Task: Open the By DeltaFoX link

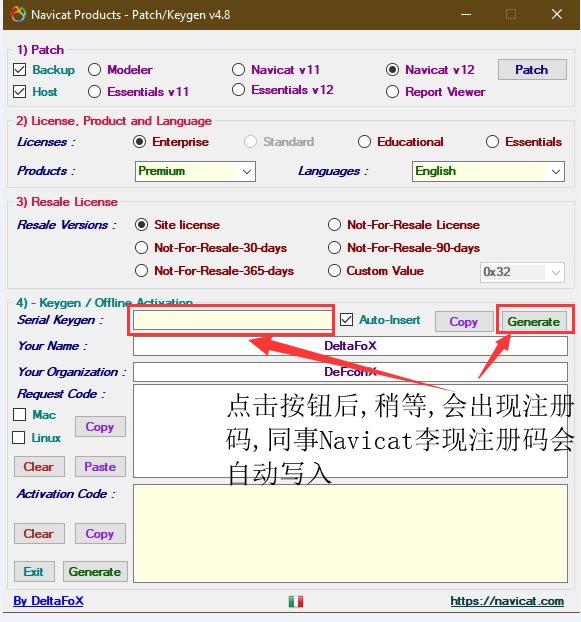Action: pyautogui.click(x=48, y=601)
